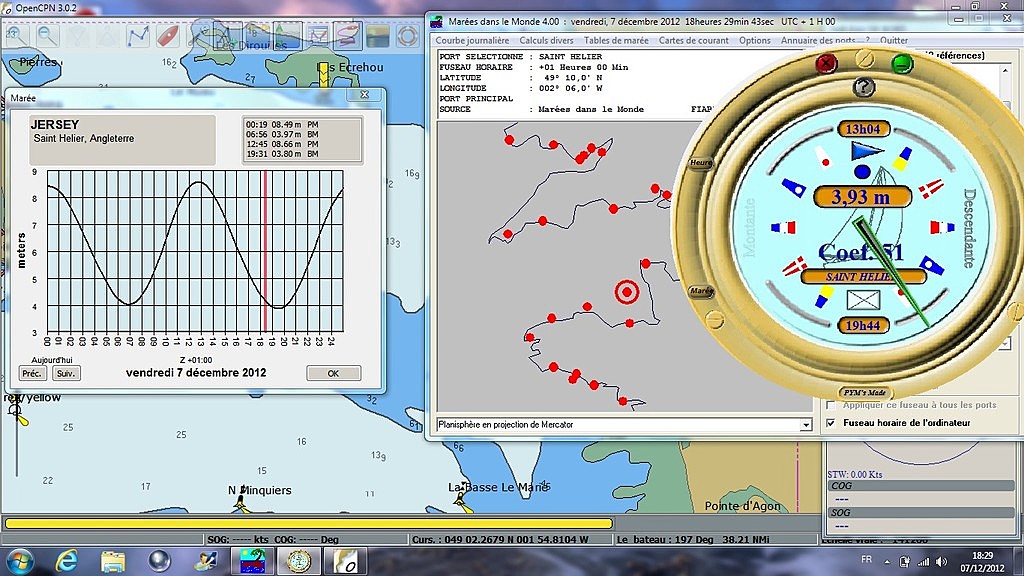The height and width of the screenshot is (576, 1024).
Task: Open the taskbar clock showing 18:29
Action: (982, 562)
